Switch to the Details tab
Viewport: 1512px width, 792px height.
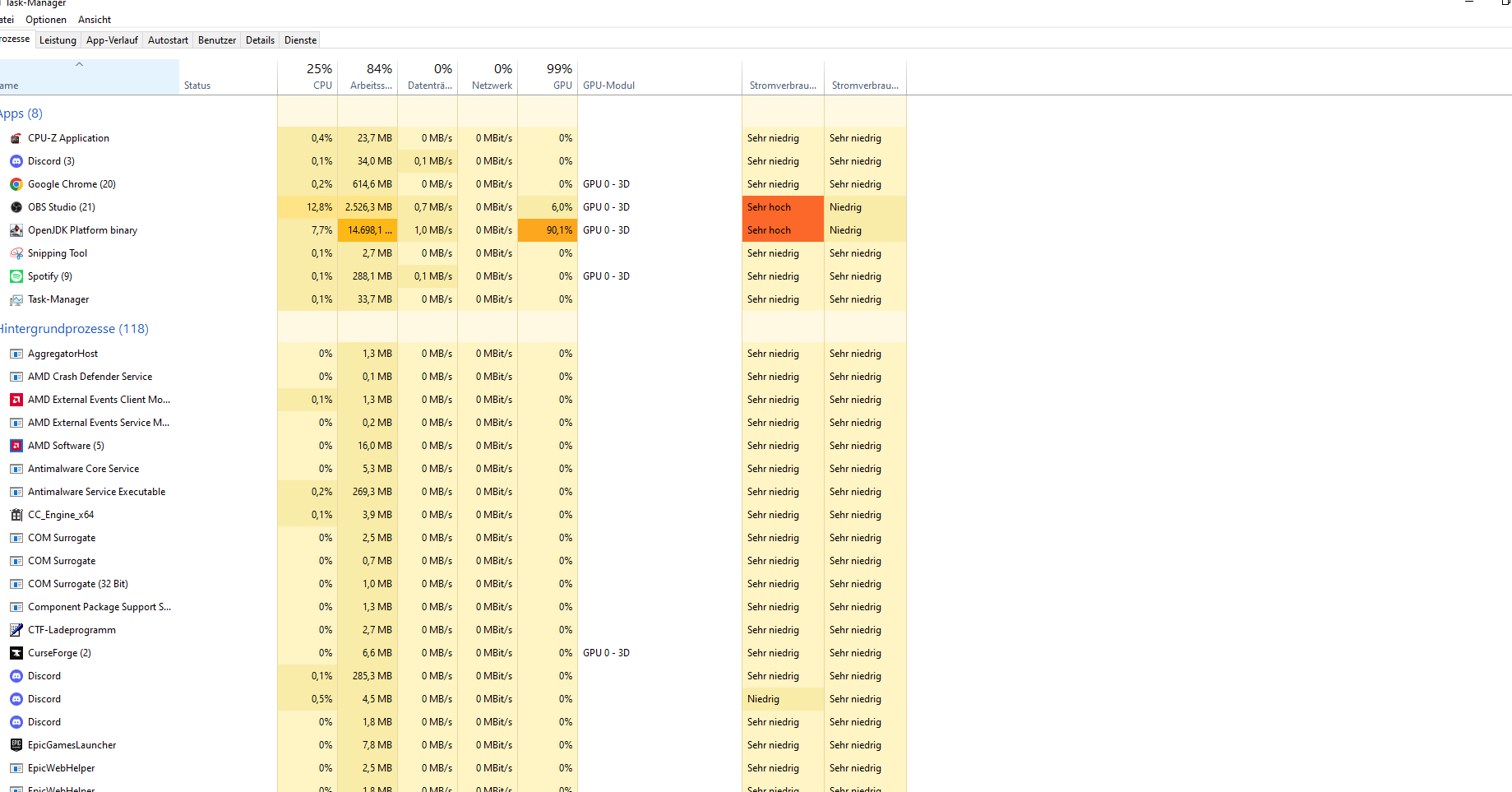coord(260,40)
